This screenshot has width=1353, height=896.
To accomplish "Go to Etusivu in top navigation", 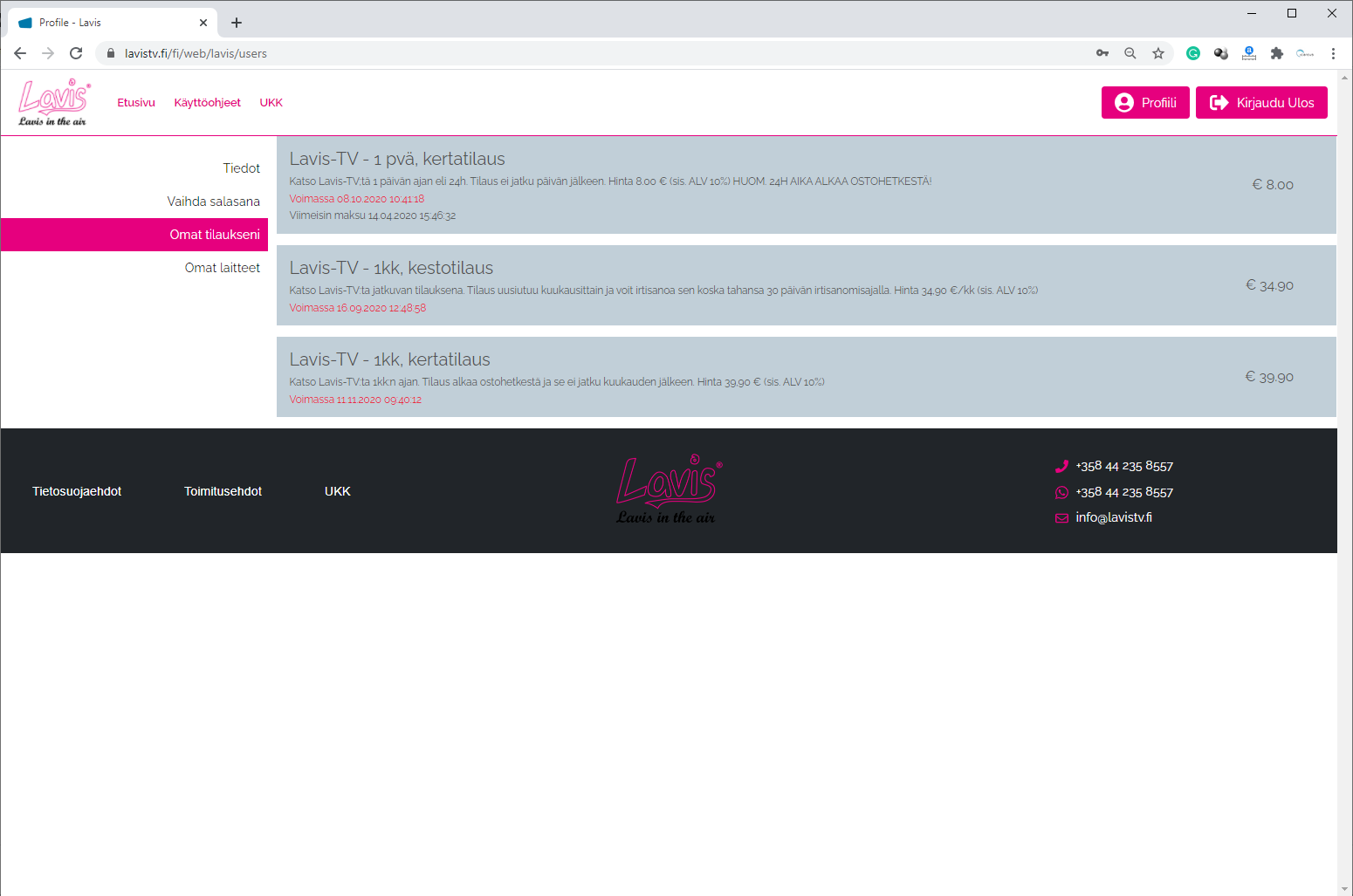I will 136,102.
